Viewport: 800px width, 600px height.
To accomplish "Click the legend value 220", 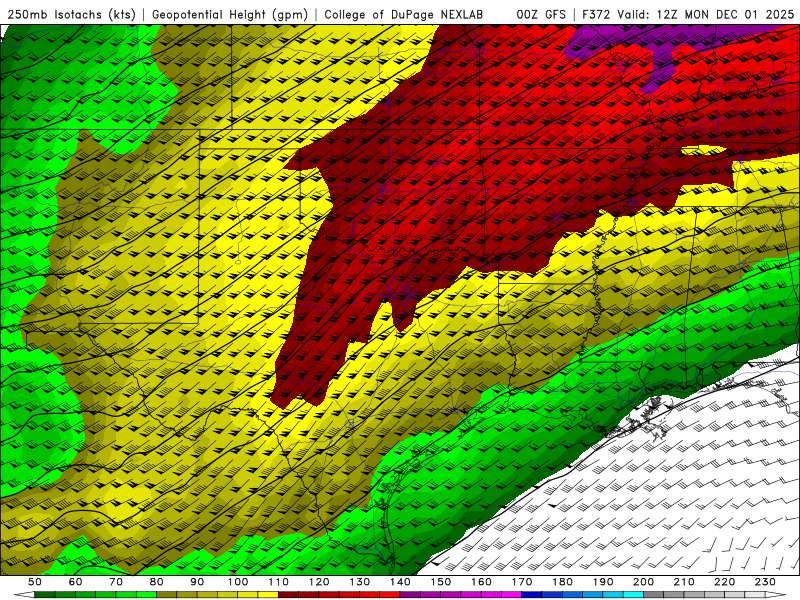I will (x=724, y=582).
